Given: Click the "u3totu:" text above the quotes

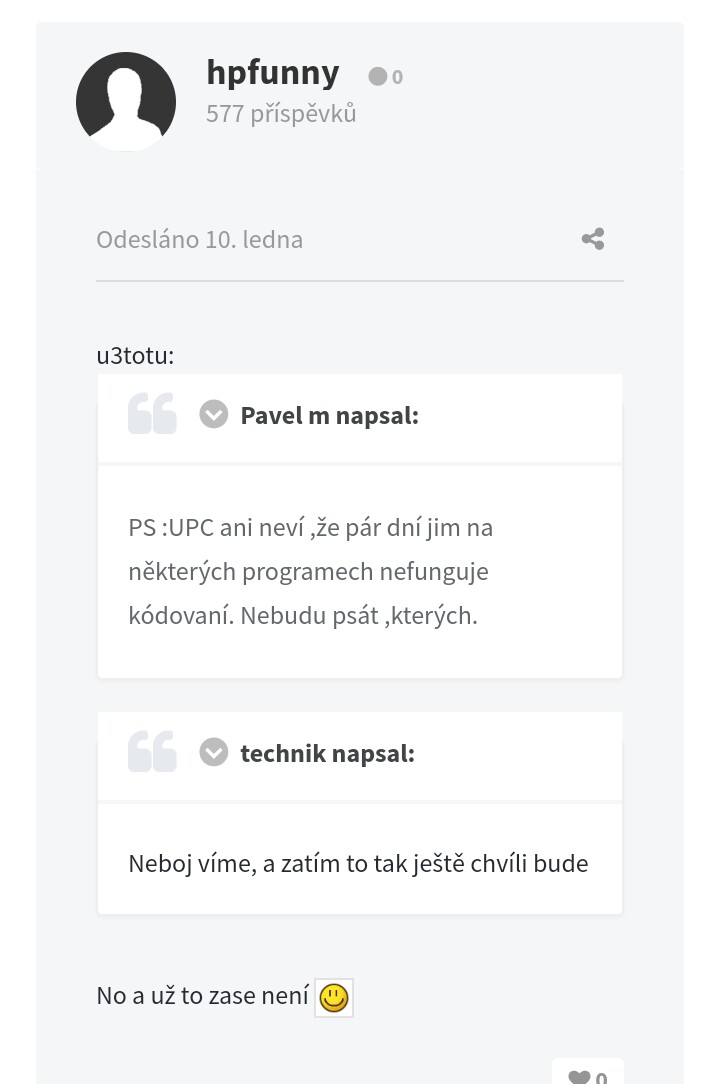Looking at the screenshot, I should click(135, 355).
